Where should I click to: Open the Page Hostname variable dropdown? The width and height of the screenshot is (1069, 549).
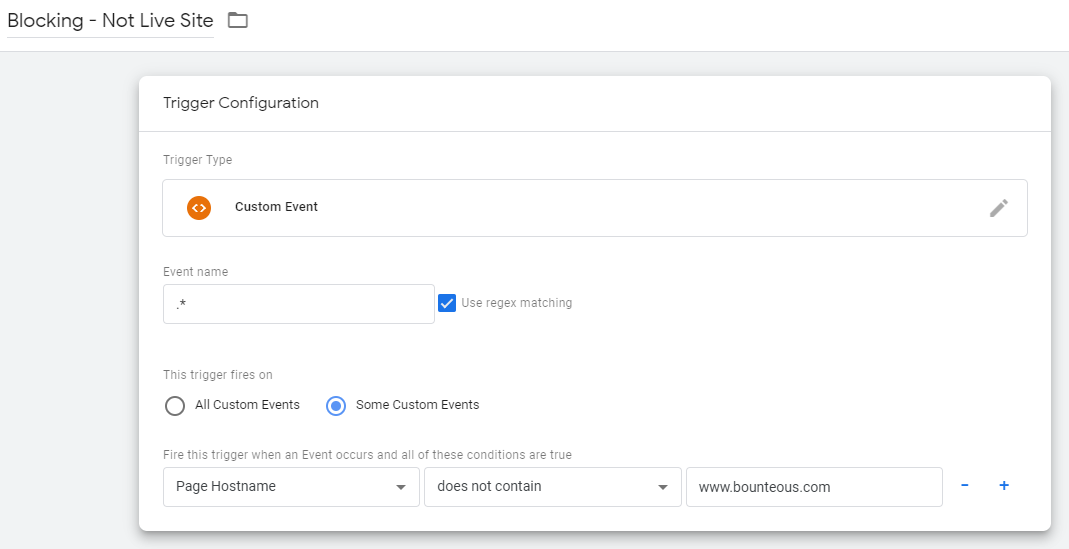click(291, 487)
